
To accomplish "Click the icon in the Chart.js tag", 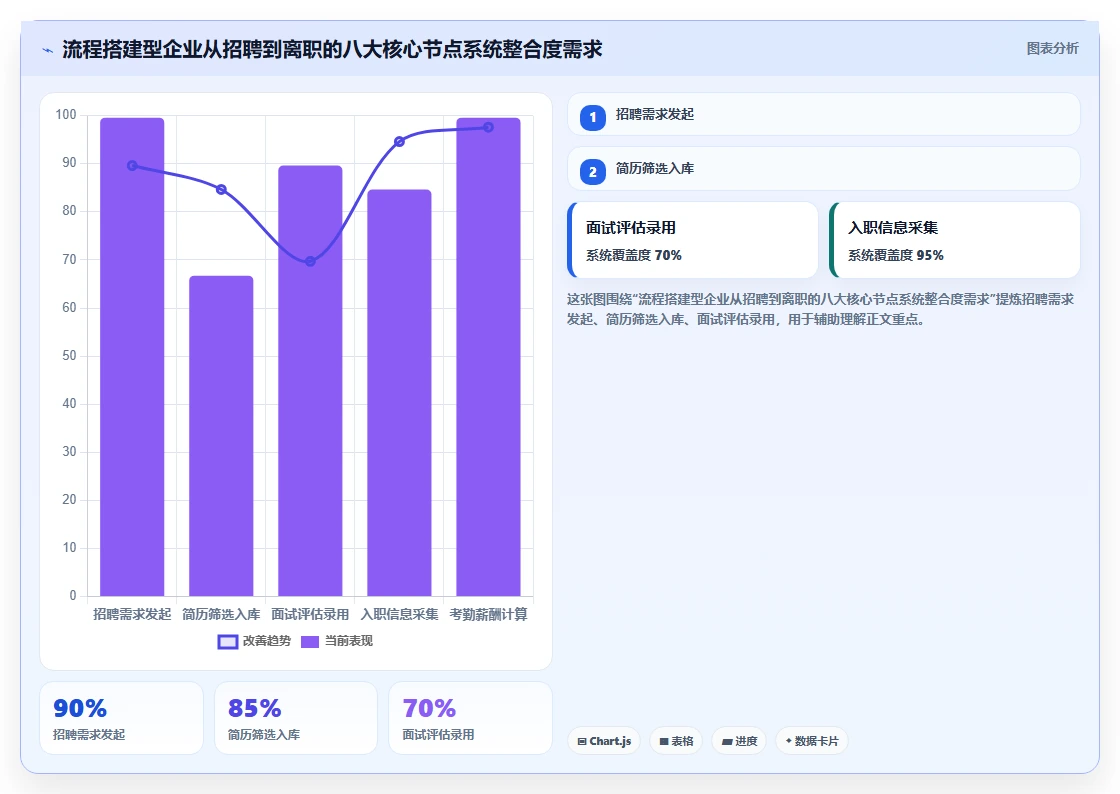I will (582, 742).
